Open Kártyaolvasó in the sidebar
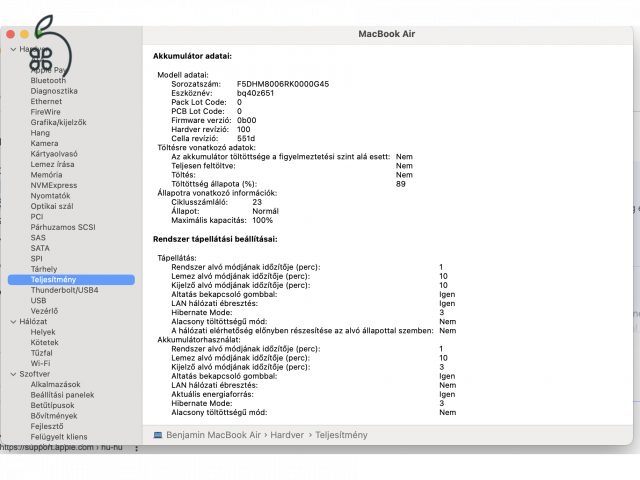This screenshot has width=640, height=480. pyautogui.click(x=54, y=154)
